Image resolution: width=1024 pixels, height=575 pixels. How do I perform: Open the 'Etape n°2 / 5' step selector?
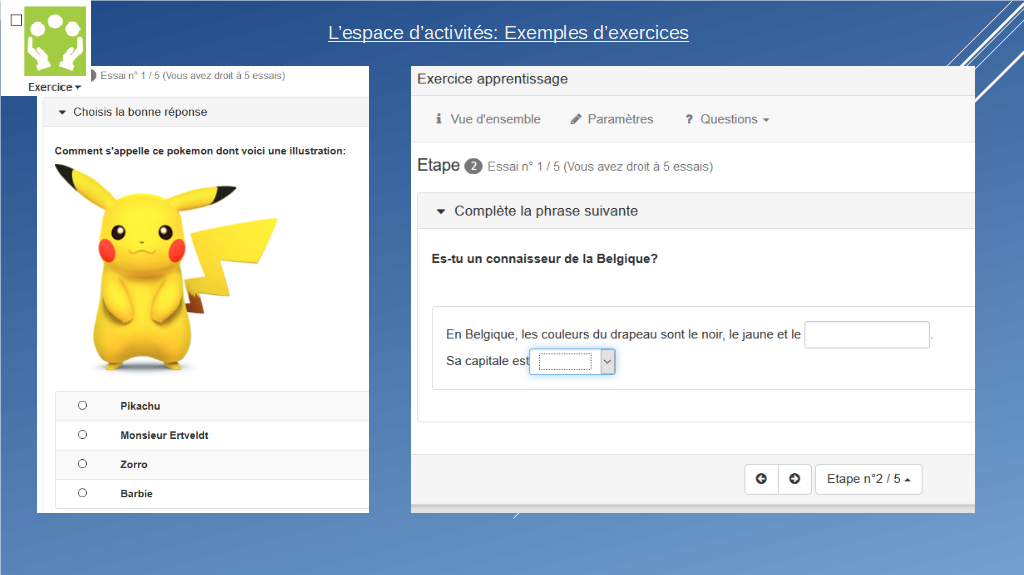869,479
